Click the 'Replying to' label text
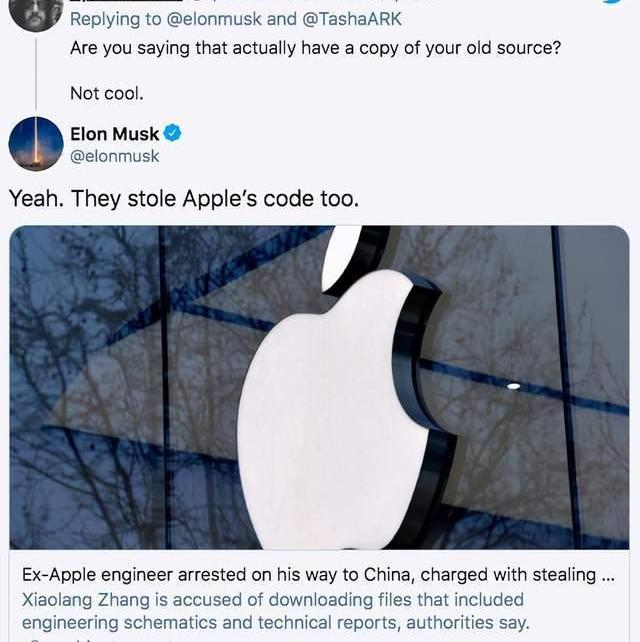640x642 pixels. [x=116, y=19]
